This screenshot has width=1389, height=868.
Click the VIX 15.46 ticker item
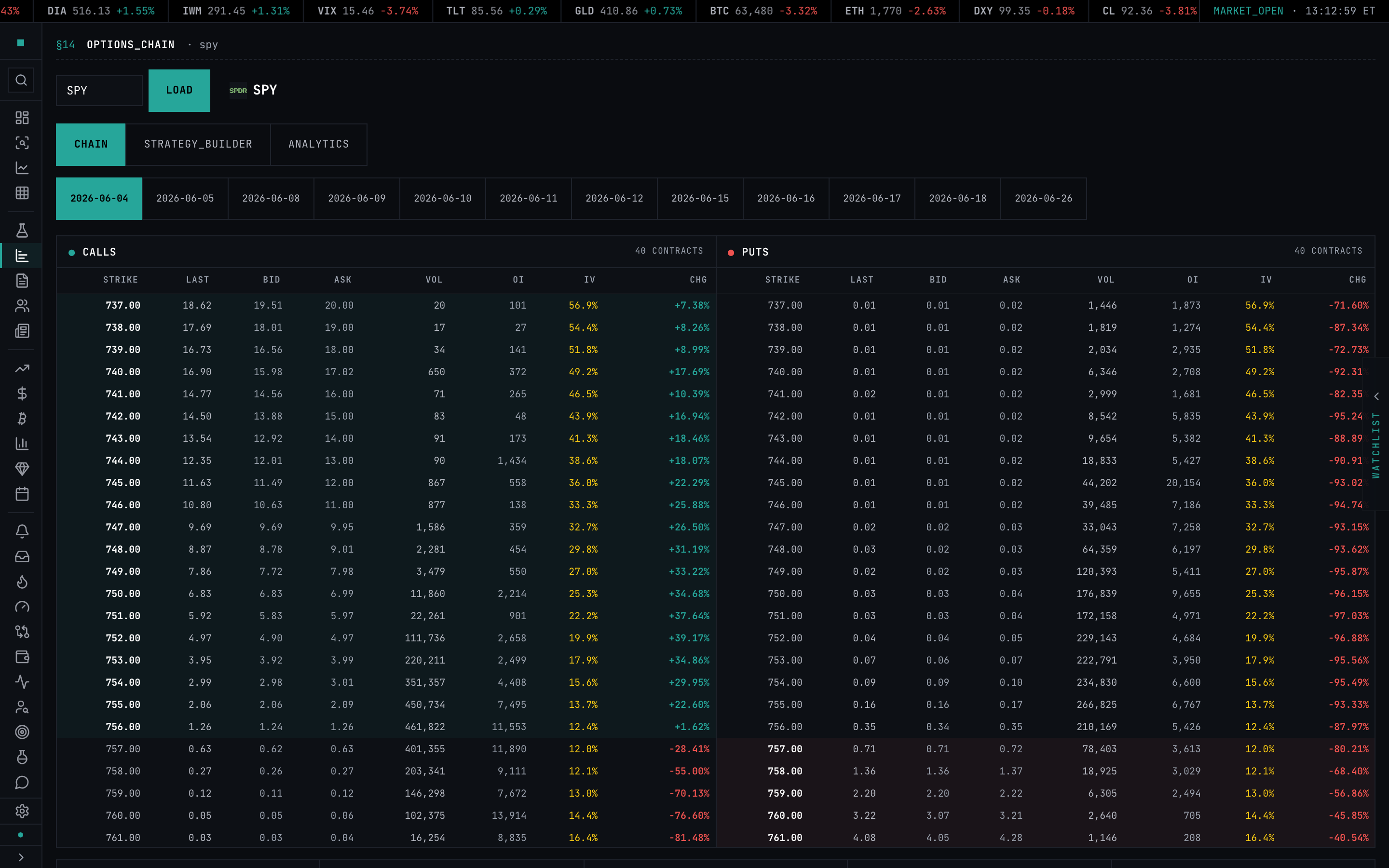click(368, 11)
